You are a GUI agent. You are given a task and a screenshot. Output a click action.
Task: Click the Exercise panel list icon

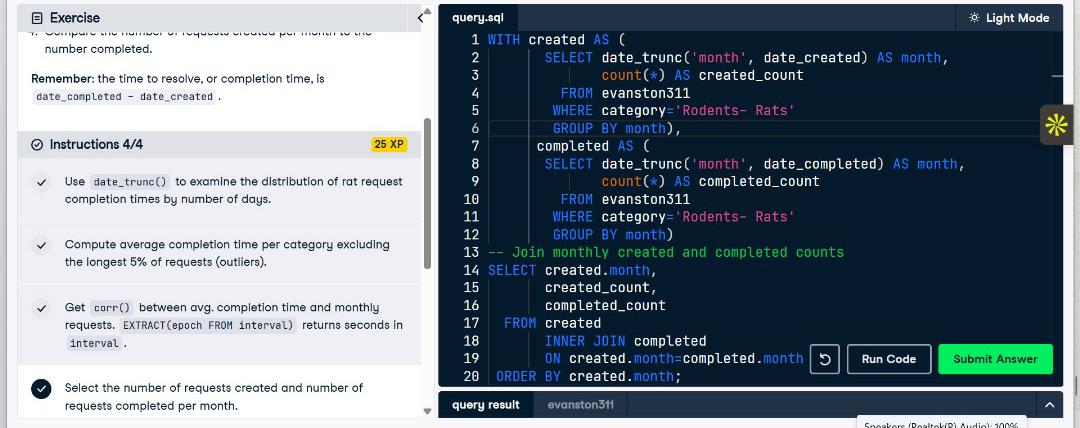(37, 18)
